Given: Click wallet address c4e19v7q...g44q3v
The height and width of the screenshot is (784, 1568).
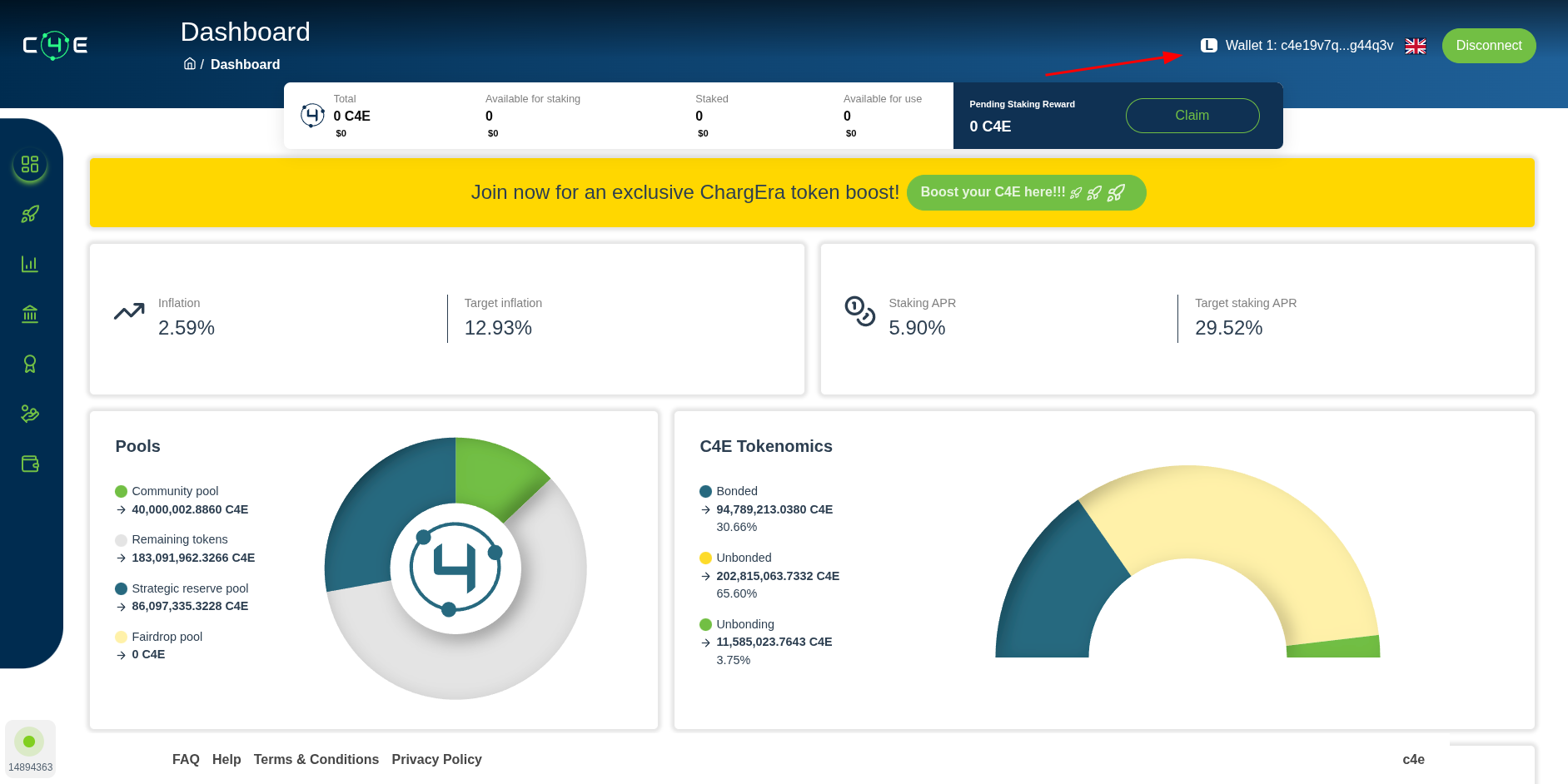Looking at the screenshot, I should [x=1337, y=46].
